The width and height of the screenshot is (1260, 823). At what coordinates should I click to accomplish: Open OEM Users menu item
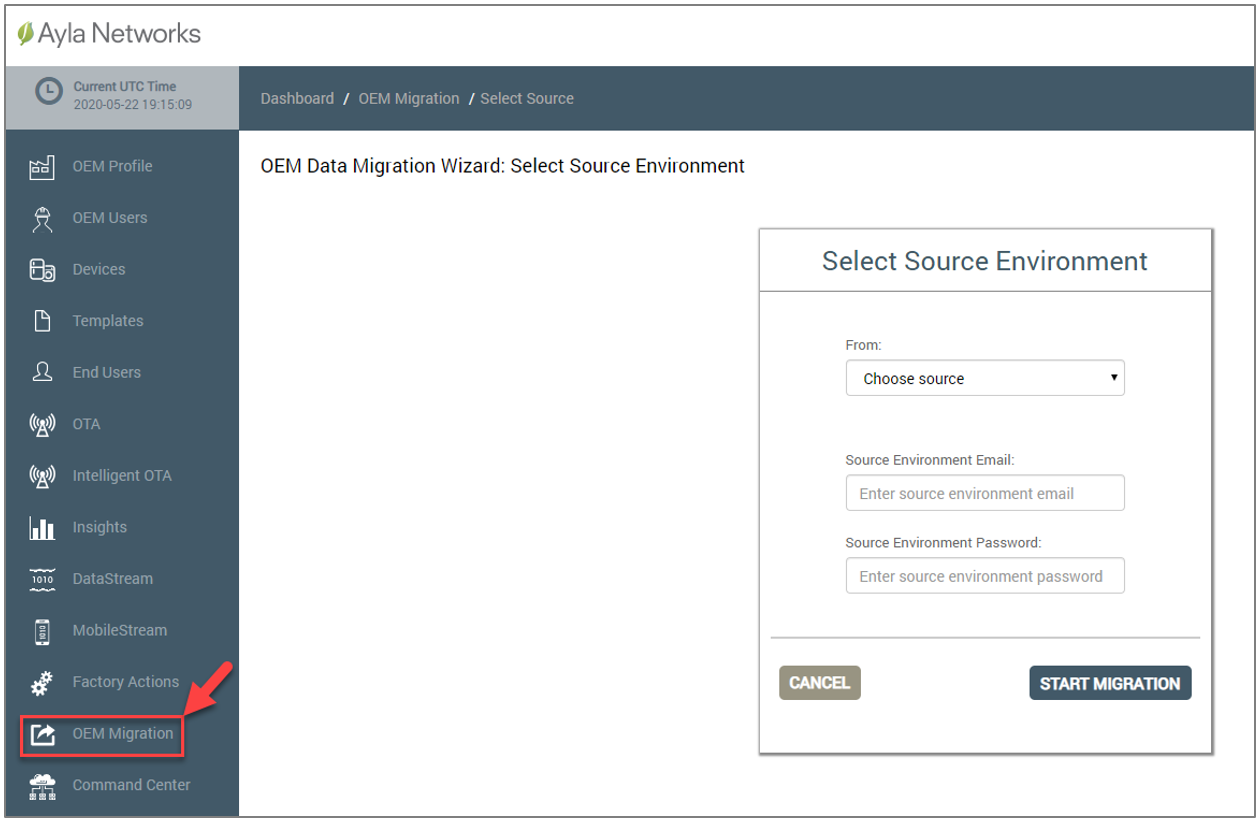point(110,218)
